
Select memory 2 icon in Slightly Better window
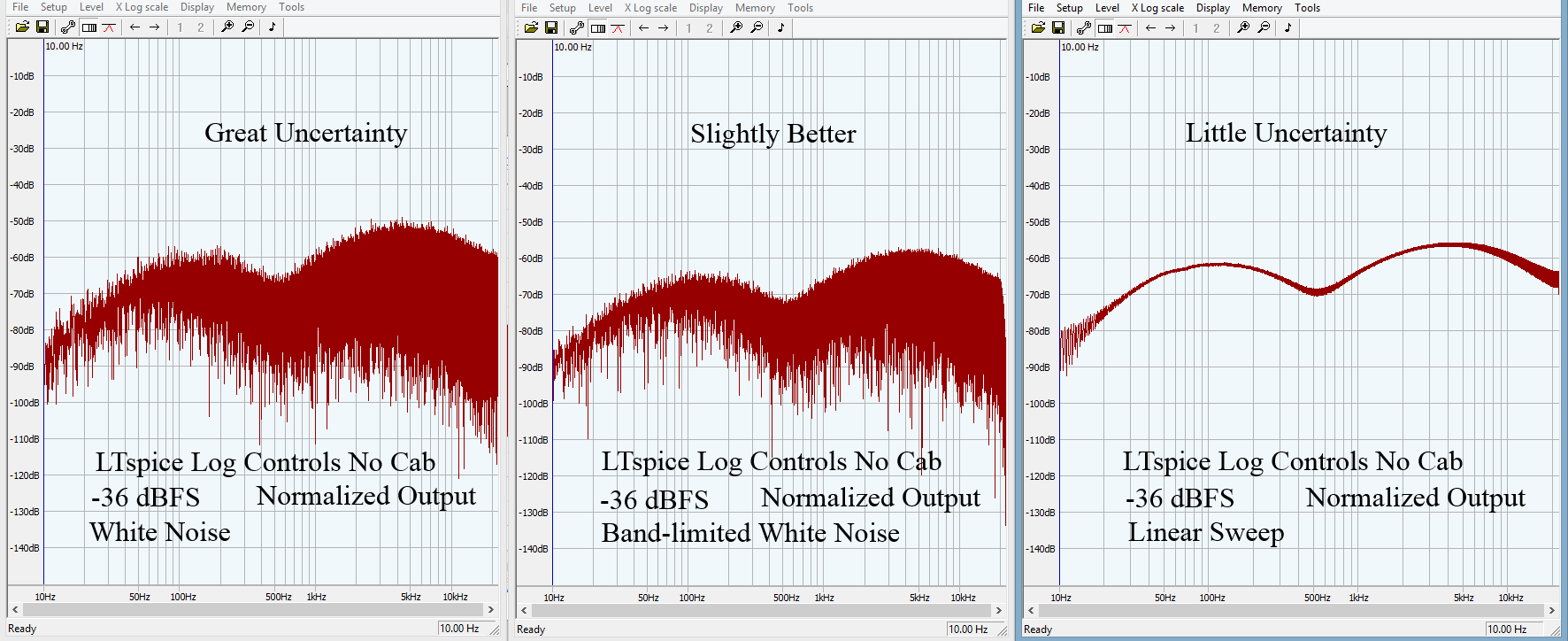710,27
